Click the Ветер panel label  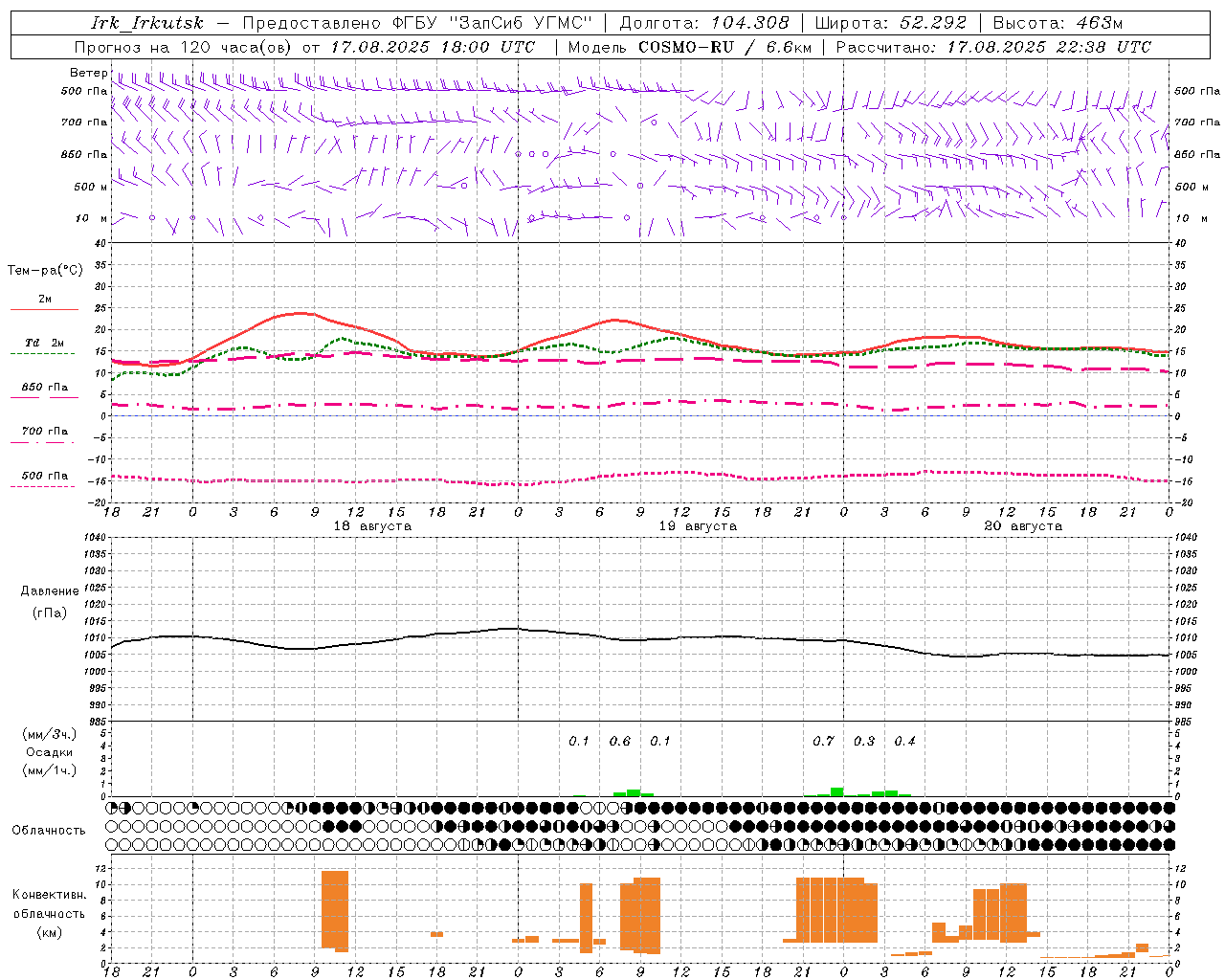[89, 73]
